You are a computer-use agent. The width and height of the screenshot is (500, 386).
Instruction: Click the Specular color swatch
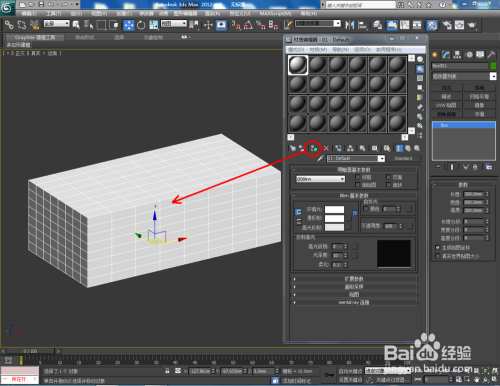334,227
